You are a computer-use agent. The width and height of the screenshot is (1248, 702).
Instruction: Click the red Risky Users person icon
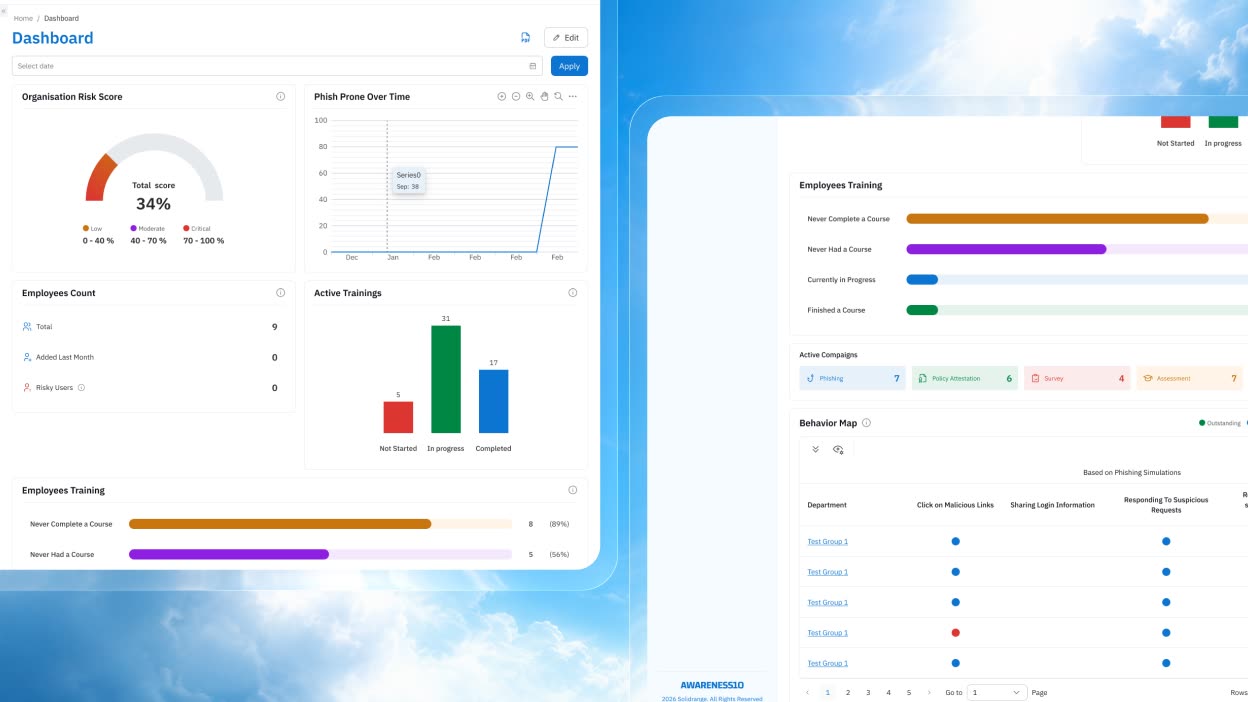[x=27, y=388]
